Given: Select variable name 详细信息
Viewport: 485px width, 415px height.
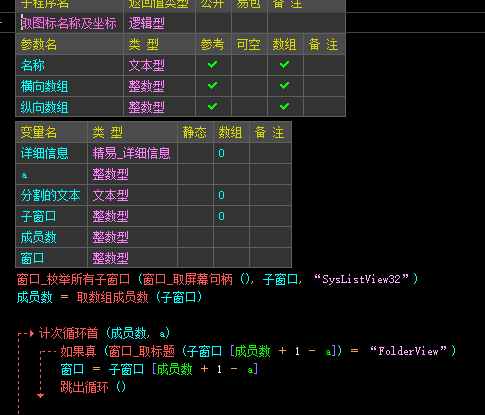Looking at the screenshot, I should [x=44, y=153].
